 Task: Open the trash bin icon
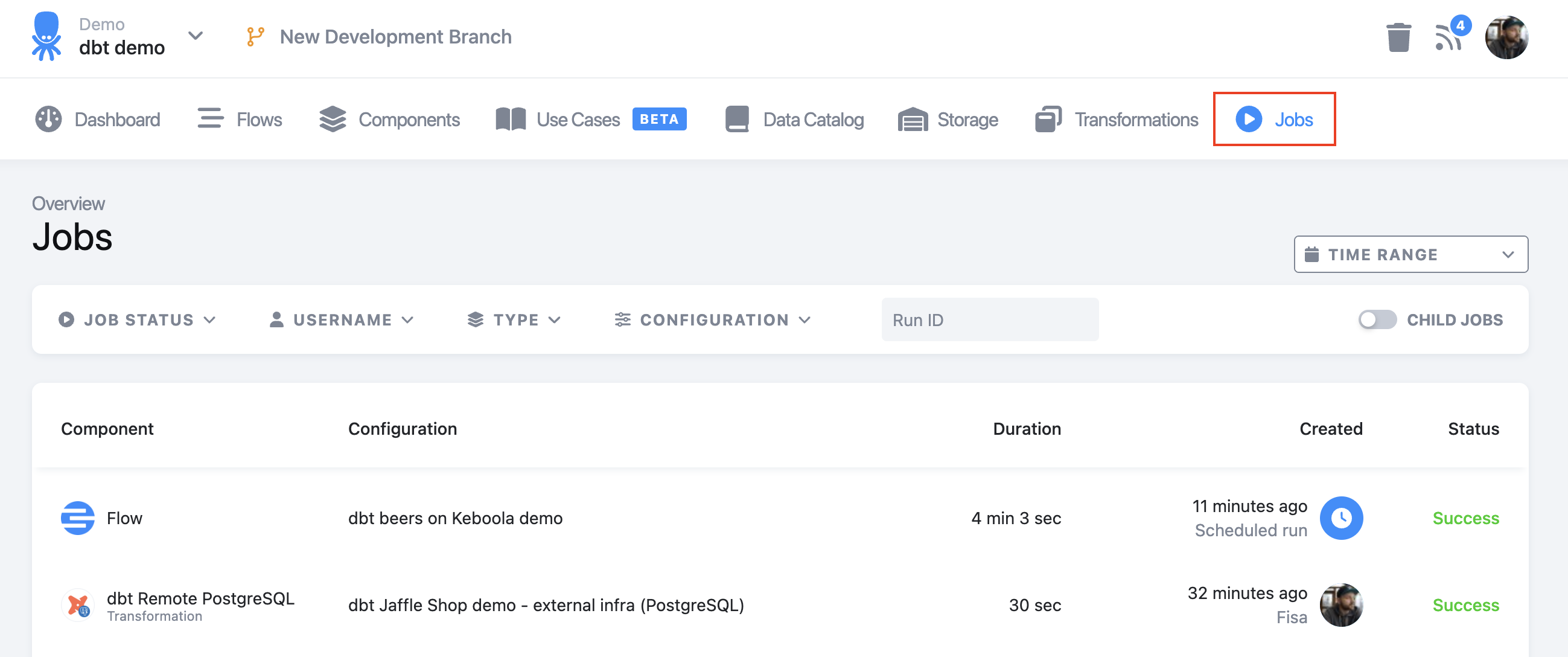(1398, 37)
